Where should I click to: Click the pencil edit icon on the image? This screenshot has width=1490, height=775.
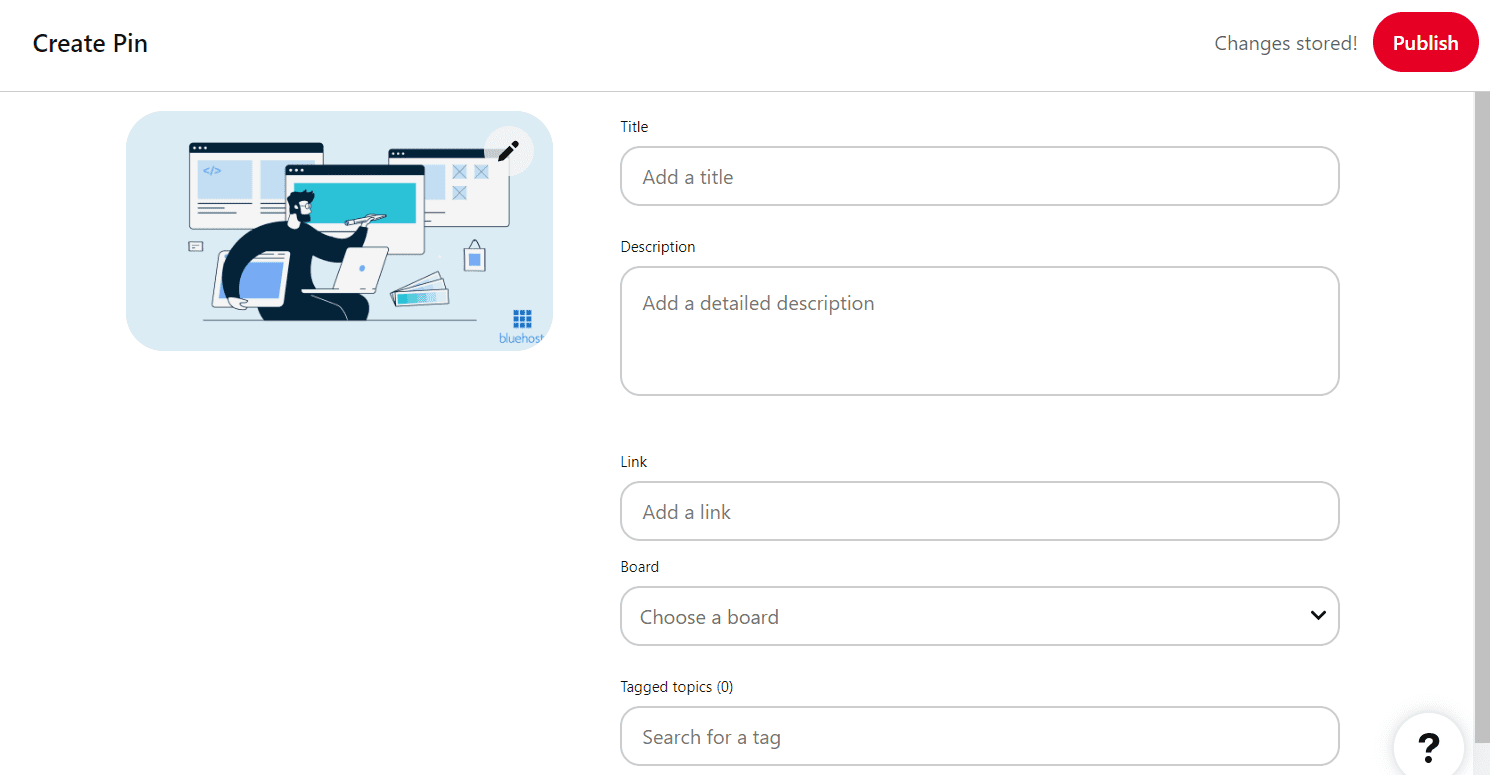[508, 151]
